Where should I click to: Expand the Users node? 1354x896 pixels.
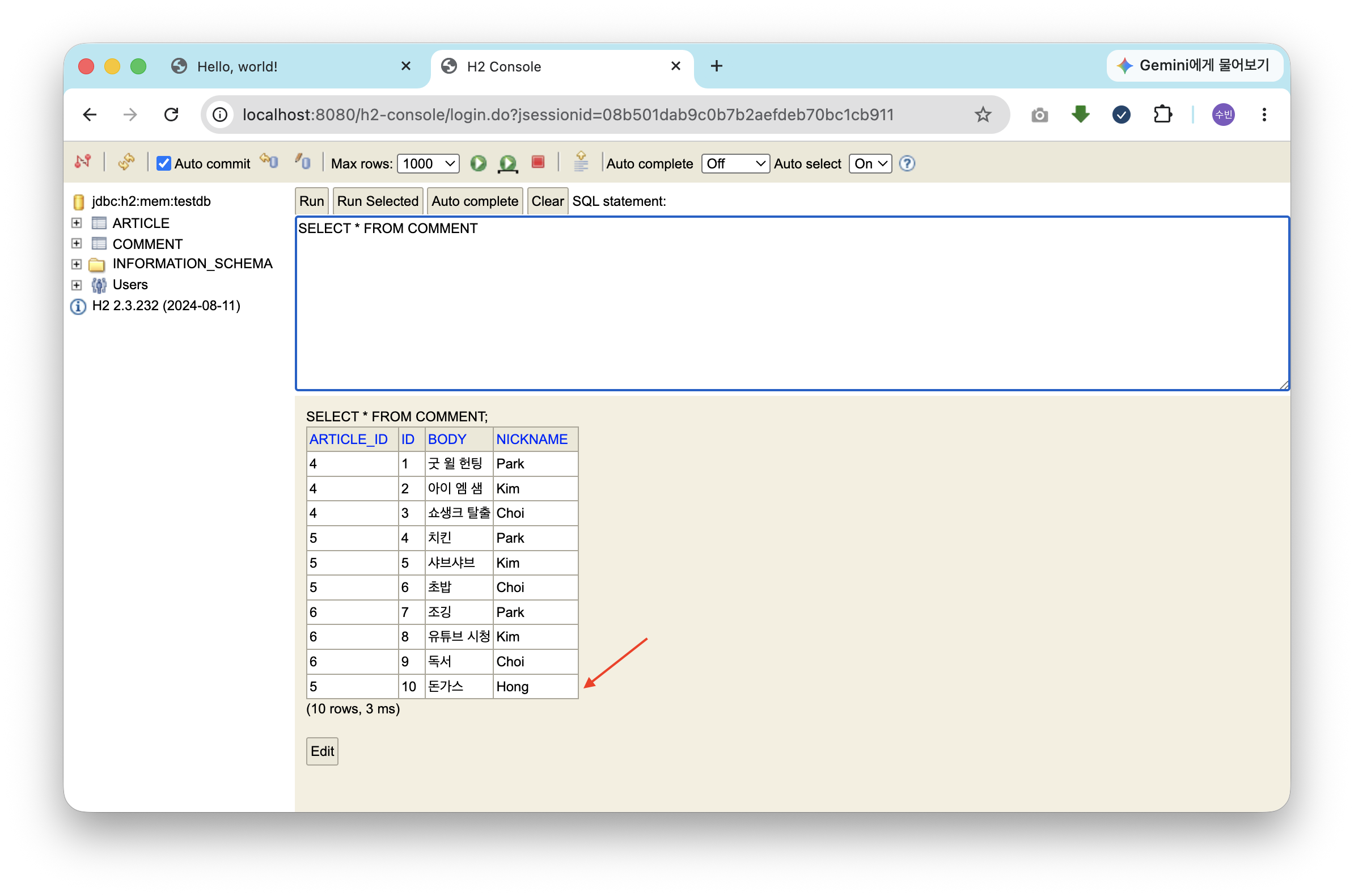77,285
